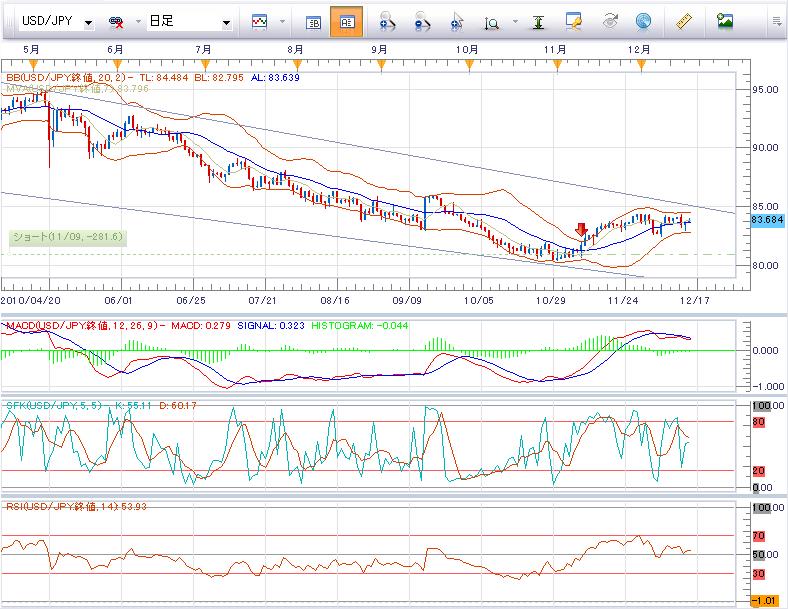The height and width of the screenshot is (609, 788).
Task: Click the 2010/04/20 date axis label
Action: pos(31,300)
